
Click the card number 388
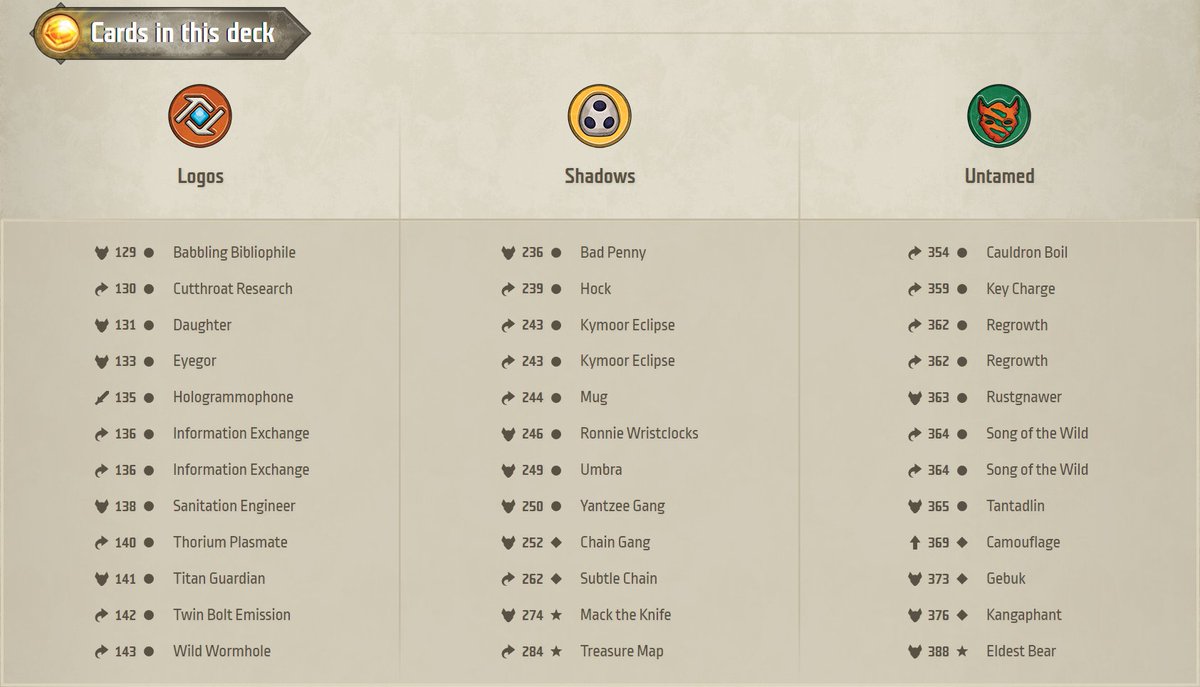(x=938, y=651)
